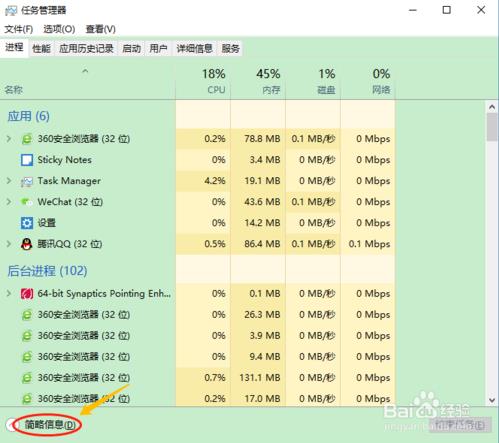Click the 设置 gear icon
Image resolution: width=499 pixels, height=443 pixels.
[x=27, y=223]
